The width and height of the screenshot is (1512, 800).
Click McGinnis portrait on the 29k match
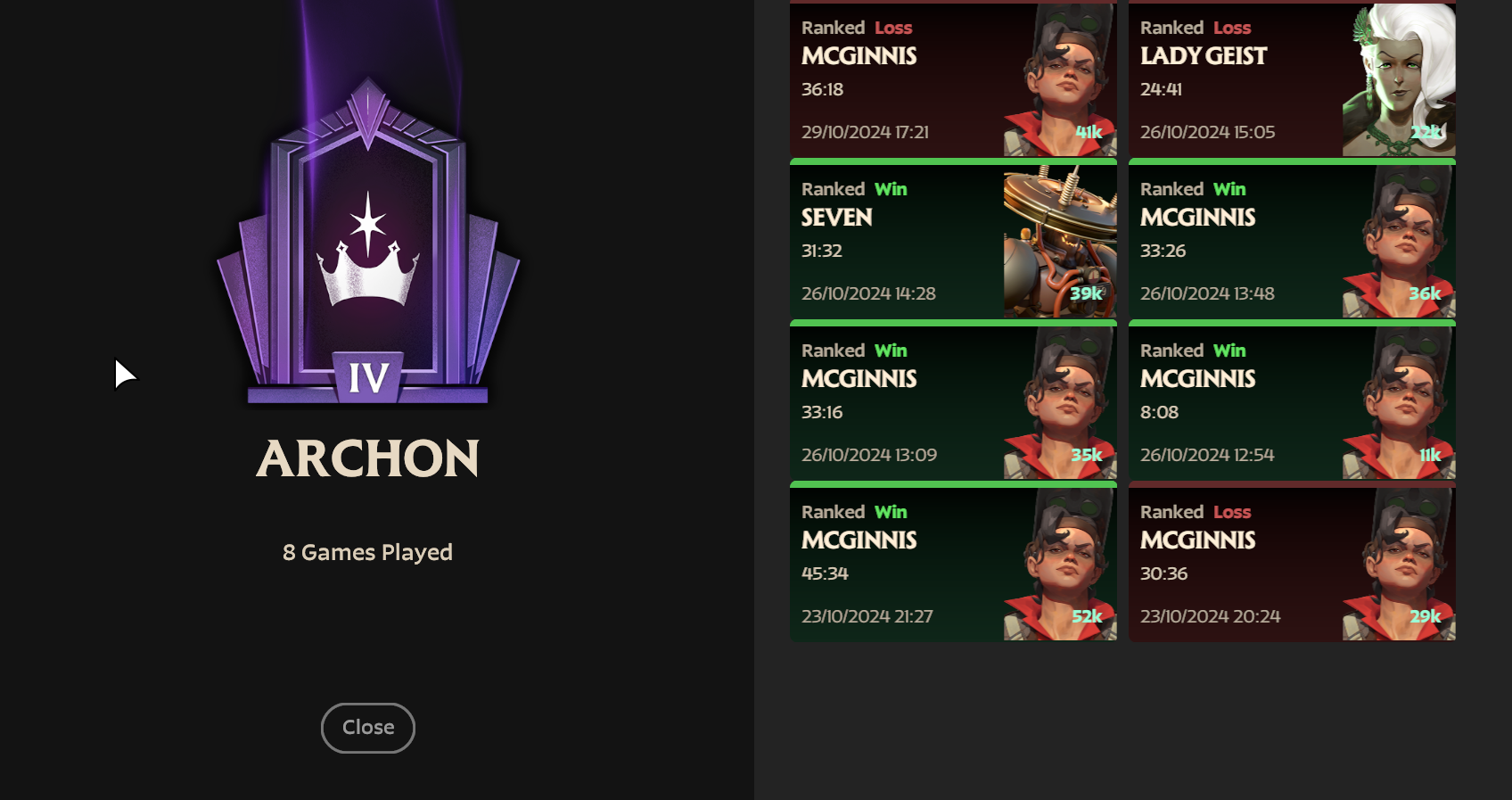pos(1399,565)
